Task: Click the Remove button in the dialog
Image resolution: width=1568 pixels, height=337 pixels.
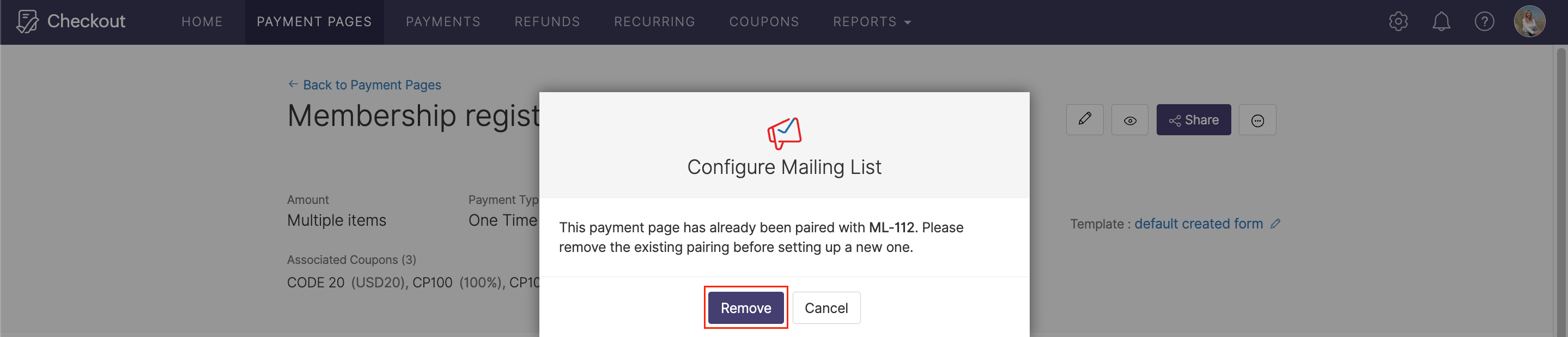Action: tap(746, 308)
